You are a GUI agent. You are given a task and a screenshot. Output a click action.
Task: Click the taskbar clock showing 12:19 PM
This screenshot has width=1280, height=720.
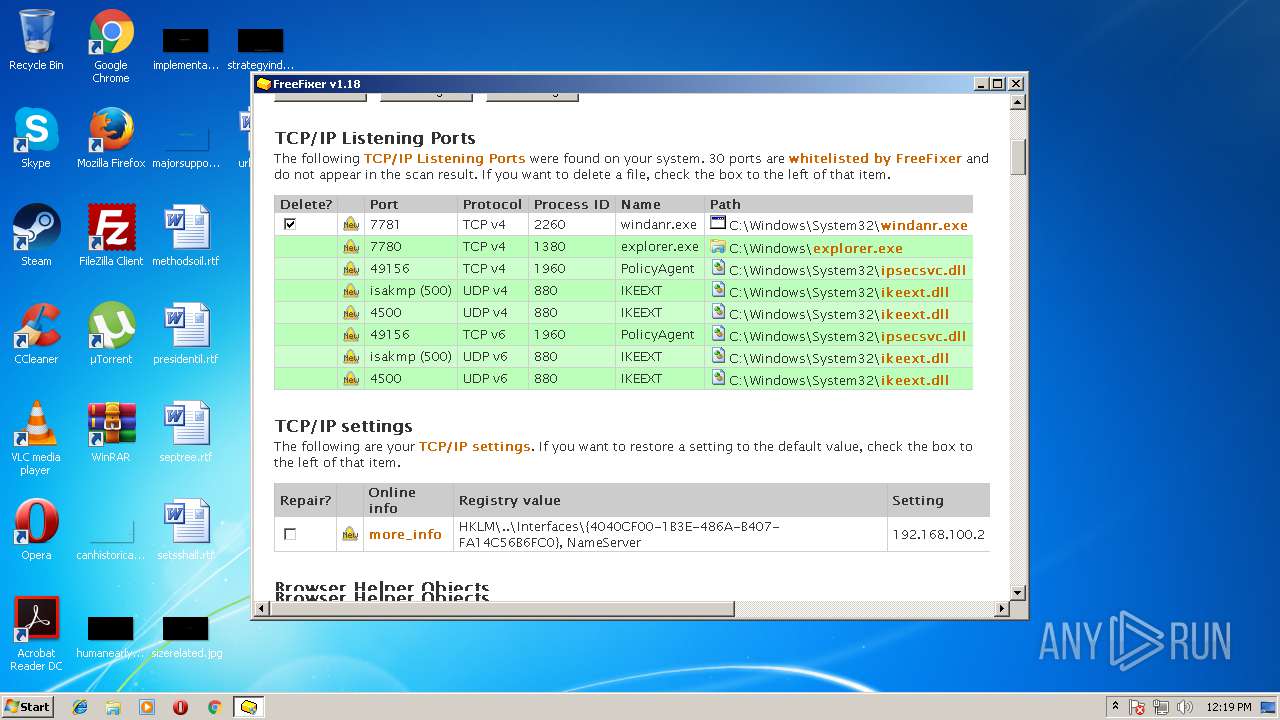coord(1229,707)
